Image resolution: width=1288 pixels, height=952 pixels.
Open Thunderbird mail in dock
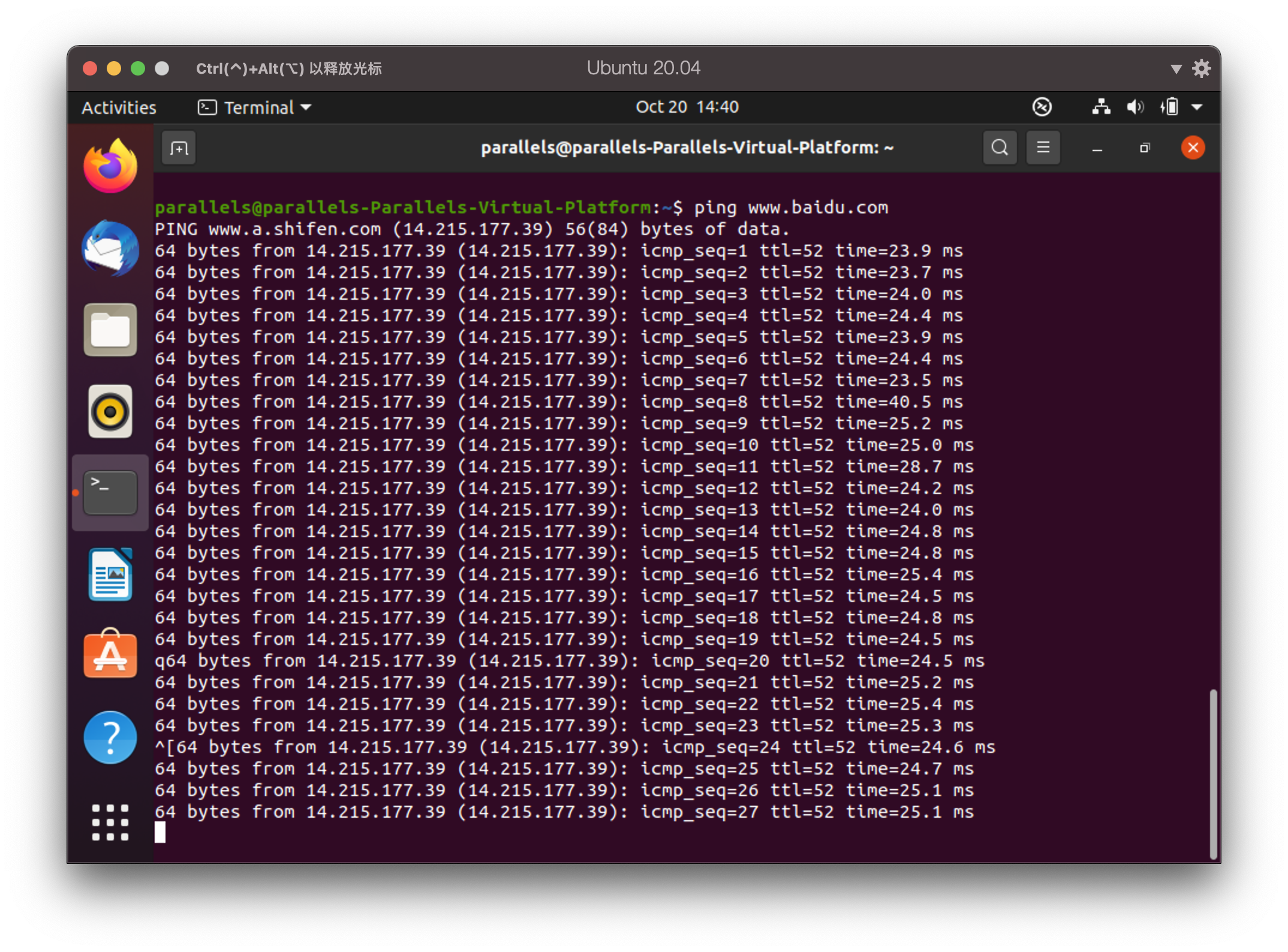coord(110,248)
